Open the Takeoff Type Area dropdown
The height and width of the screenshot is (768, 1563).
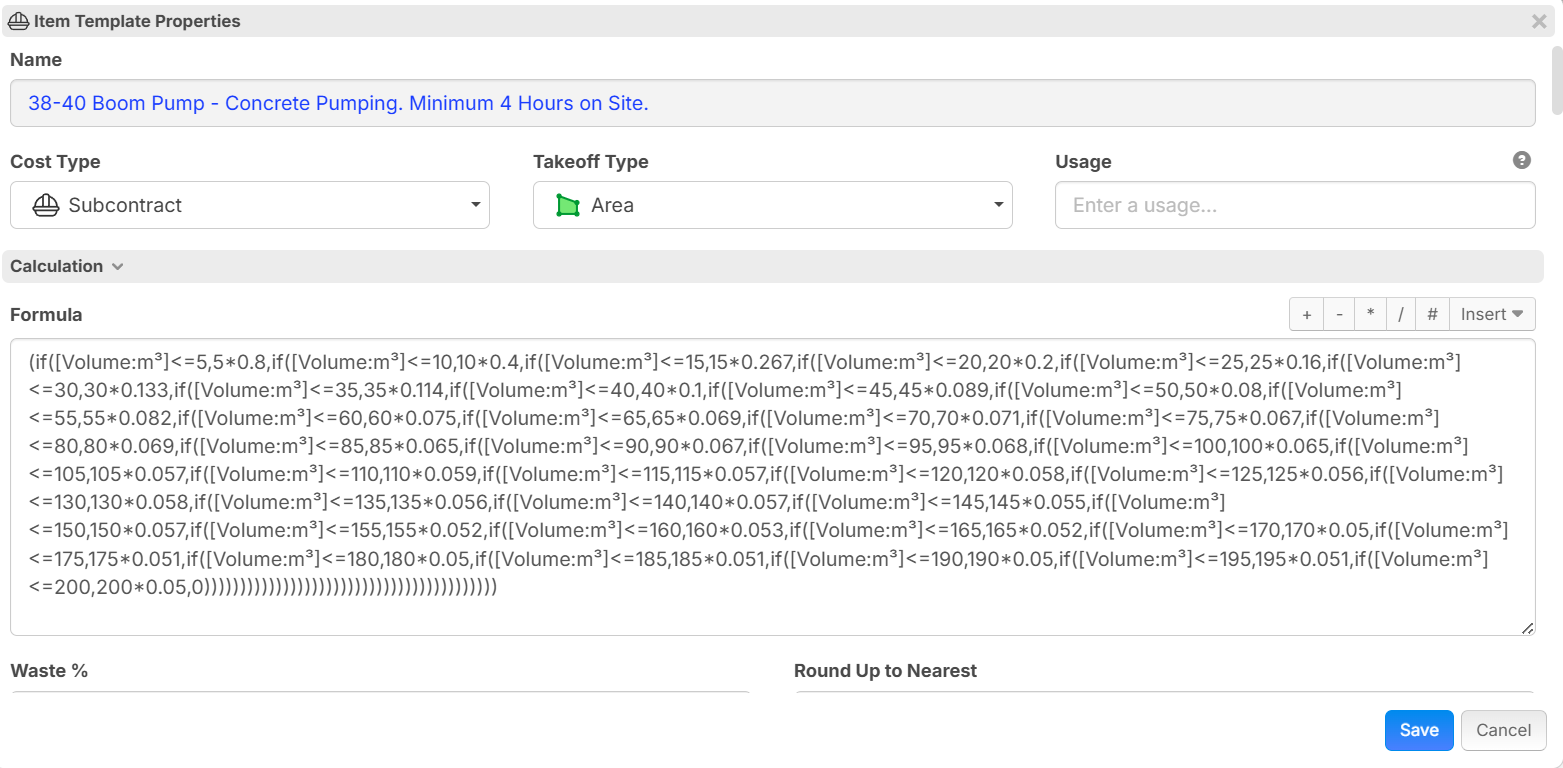tap(772, 205)
